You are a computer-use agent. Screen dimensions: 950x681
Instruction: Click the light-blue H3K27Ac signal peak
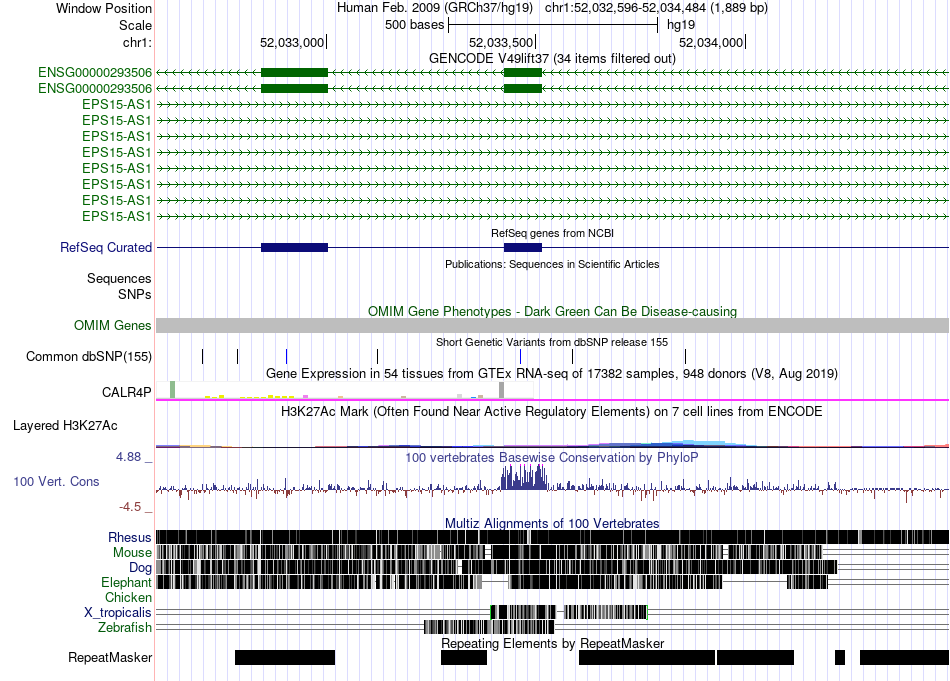pos(697,443)
